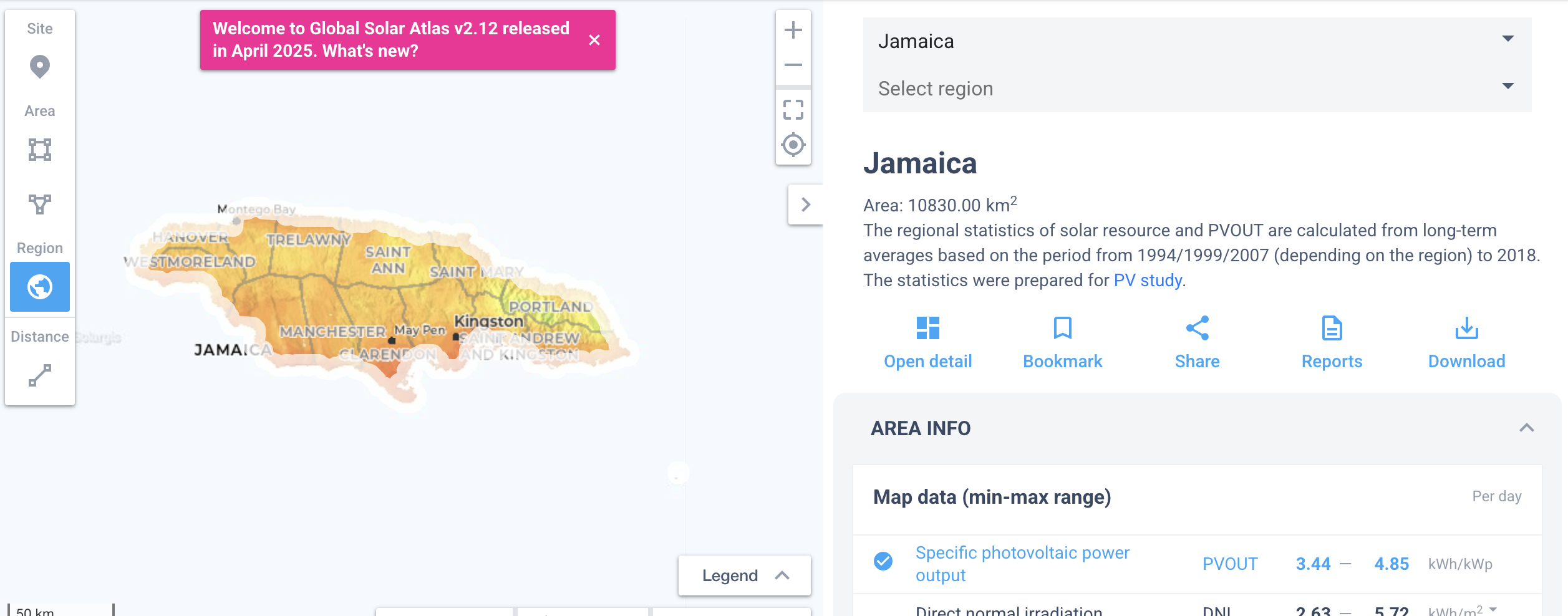Screen dimensions: 1568x616
Task: Select the Site location pin tool
Action: pyautogui.click(x=39, y=67)
